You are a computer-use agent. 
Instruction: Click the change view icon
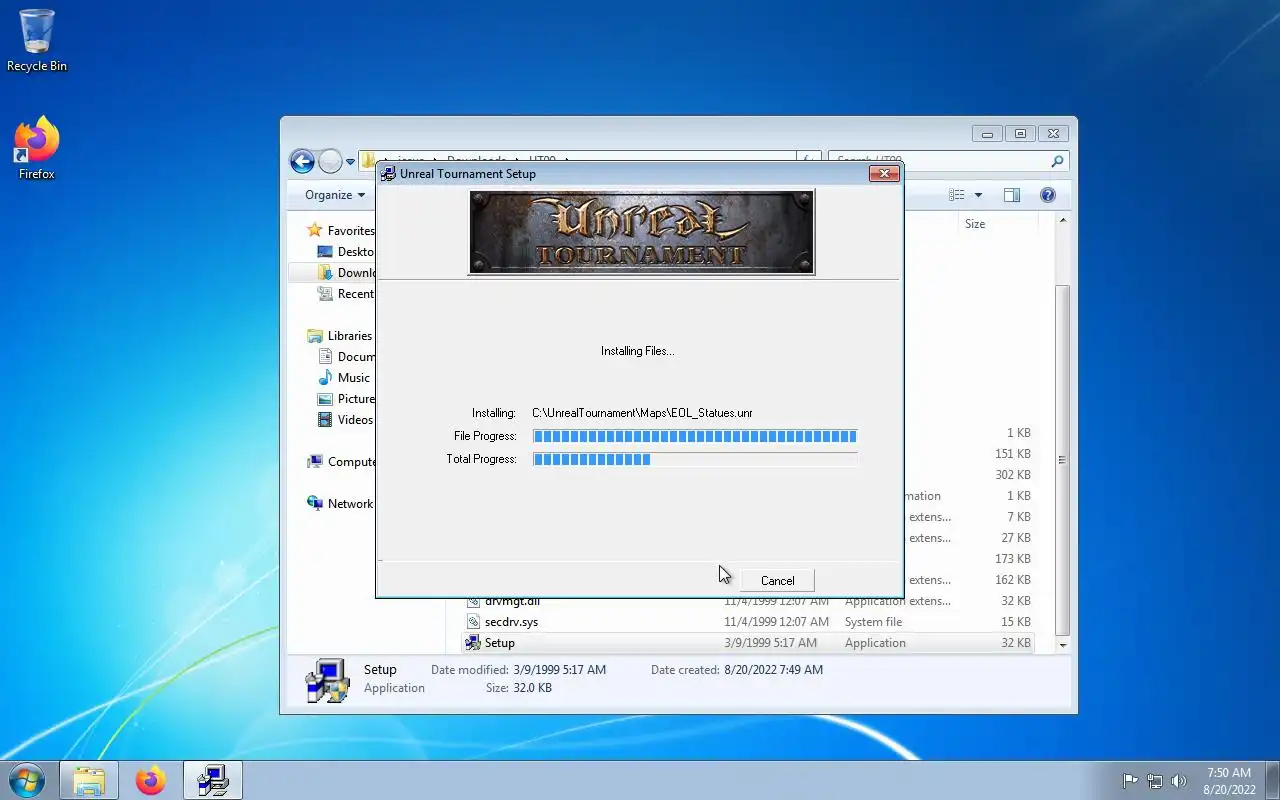tap(957, 195)
